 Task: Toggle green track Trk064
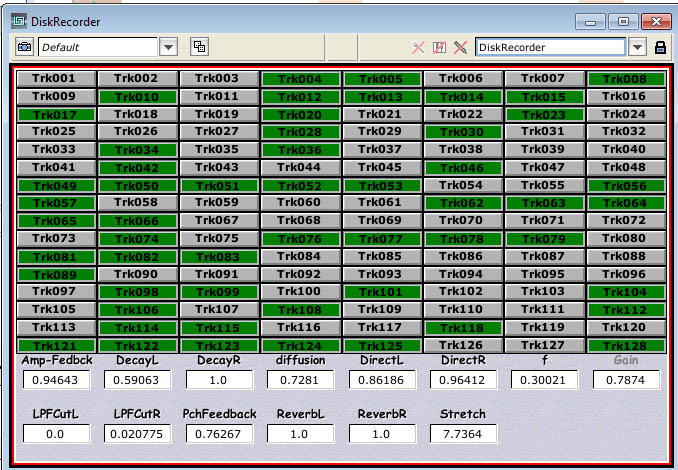point(625,203)
